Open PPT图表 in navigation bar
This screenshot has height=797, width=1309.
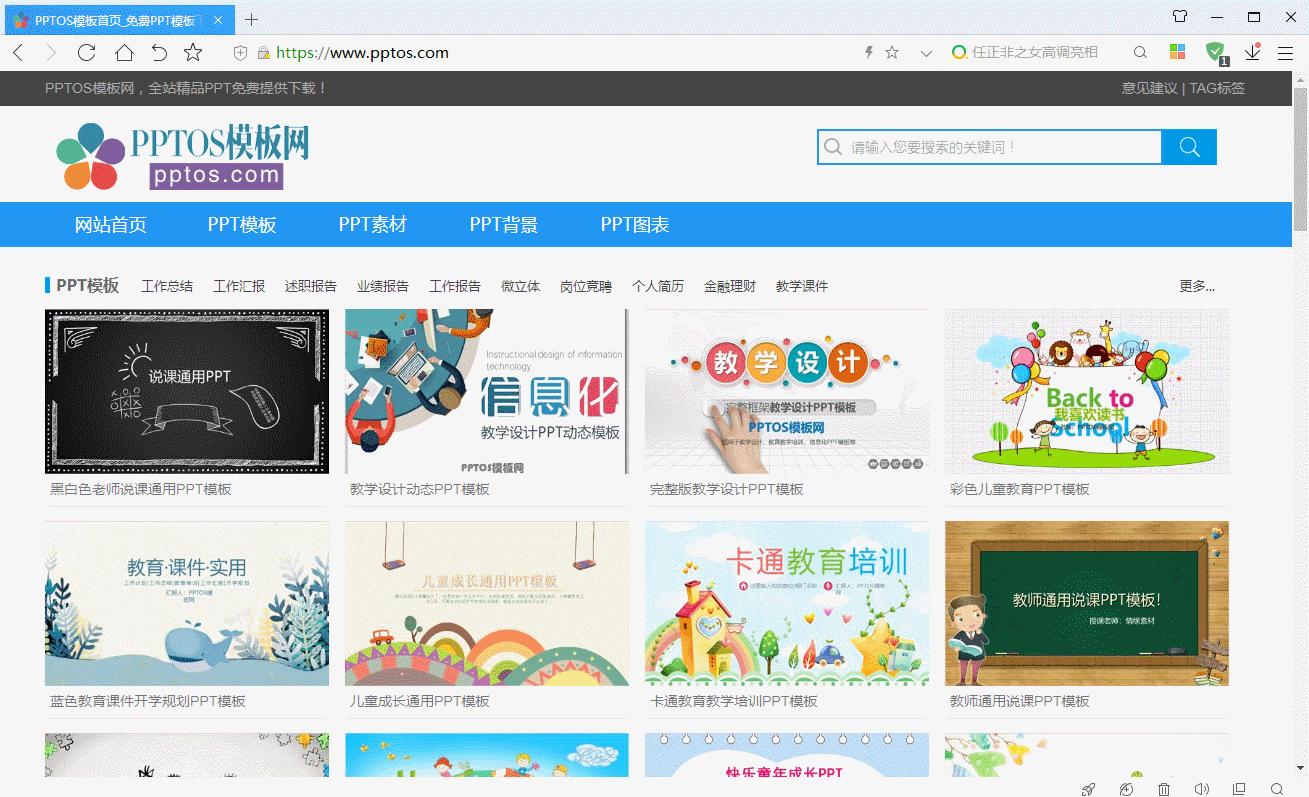click(x=635, y=225)
